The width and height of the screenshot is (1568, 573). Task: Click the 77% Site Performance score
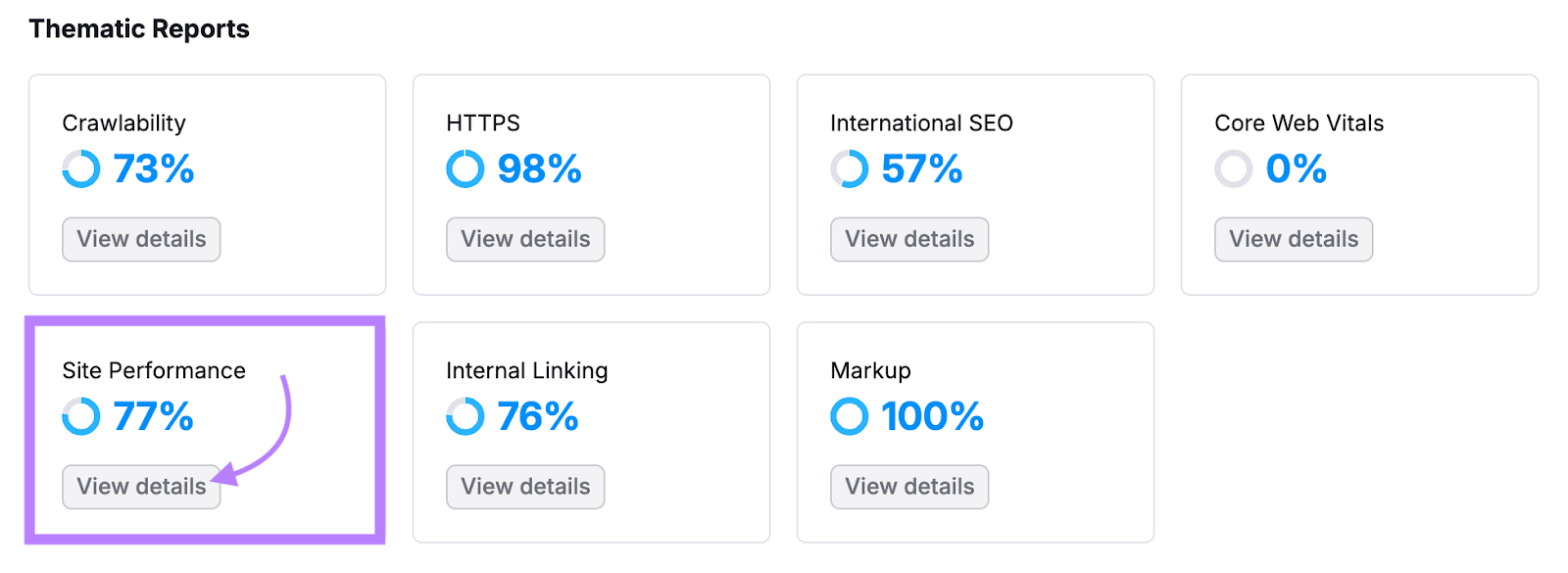(x=152, y=416)
